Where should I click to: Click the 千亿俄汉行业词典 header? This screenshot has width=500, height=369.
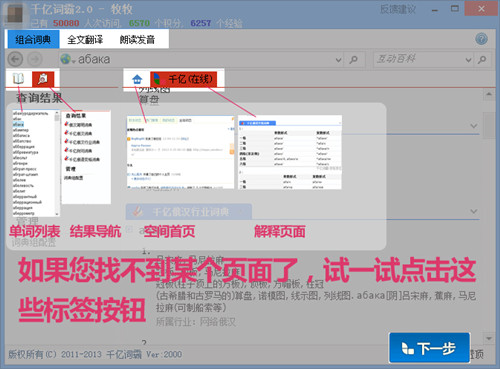189,212
